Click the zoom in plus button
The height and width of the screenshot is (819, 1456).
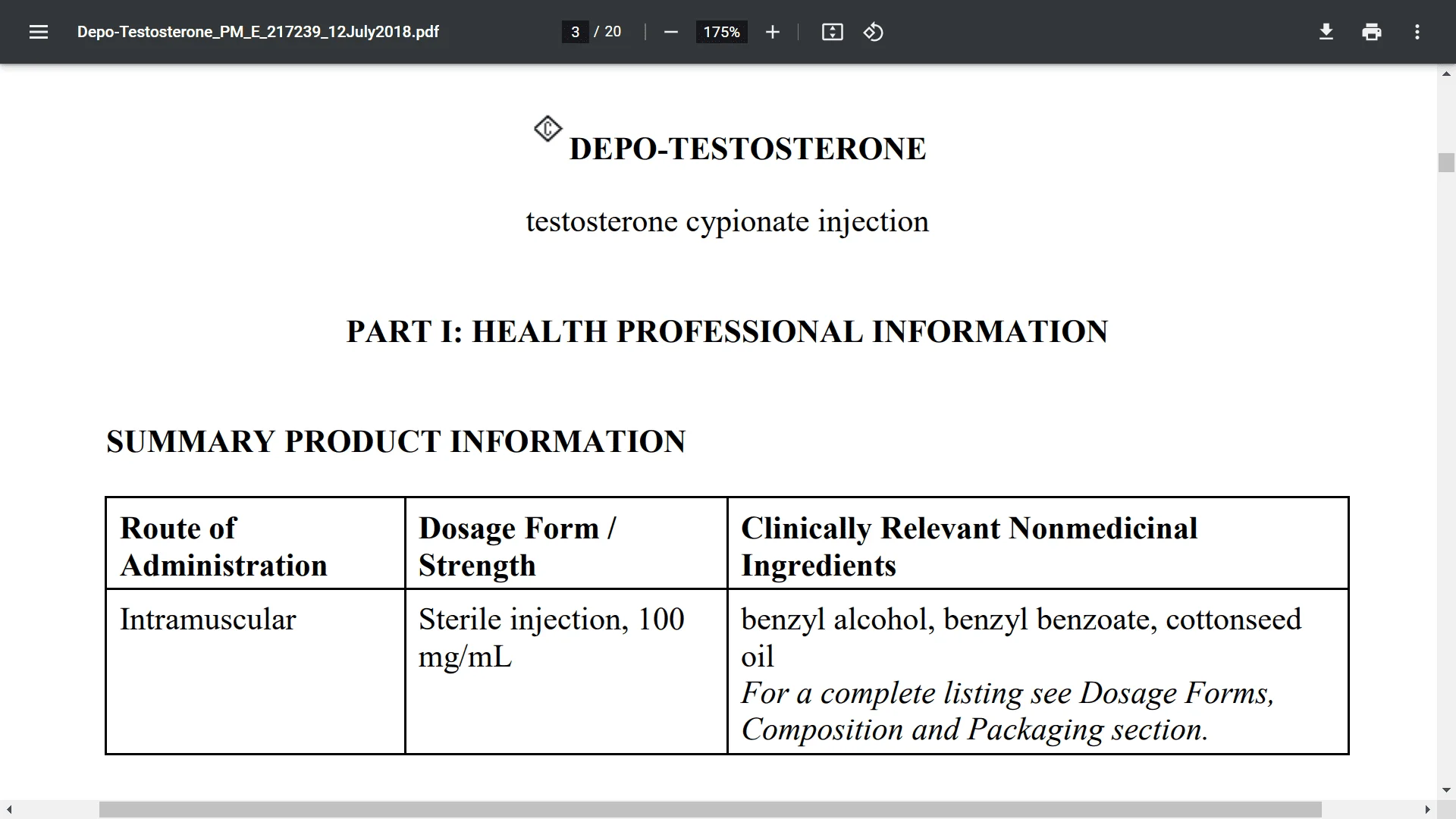tap(773, 32)
